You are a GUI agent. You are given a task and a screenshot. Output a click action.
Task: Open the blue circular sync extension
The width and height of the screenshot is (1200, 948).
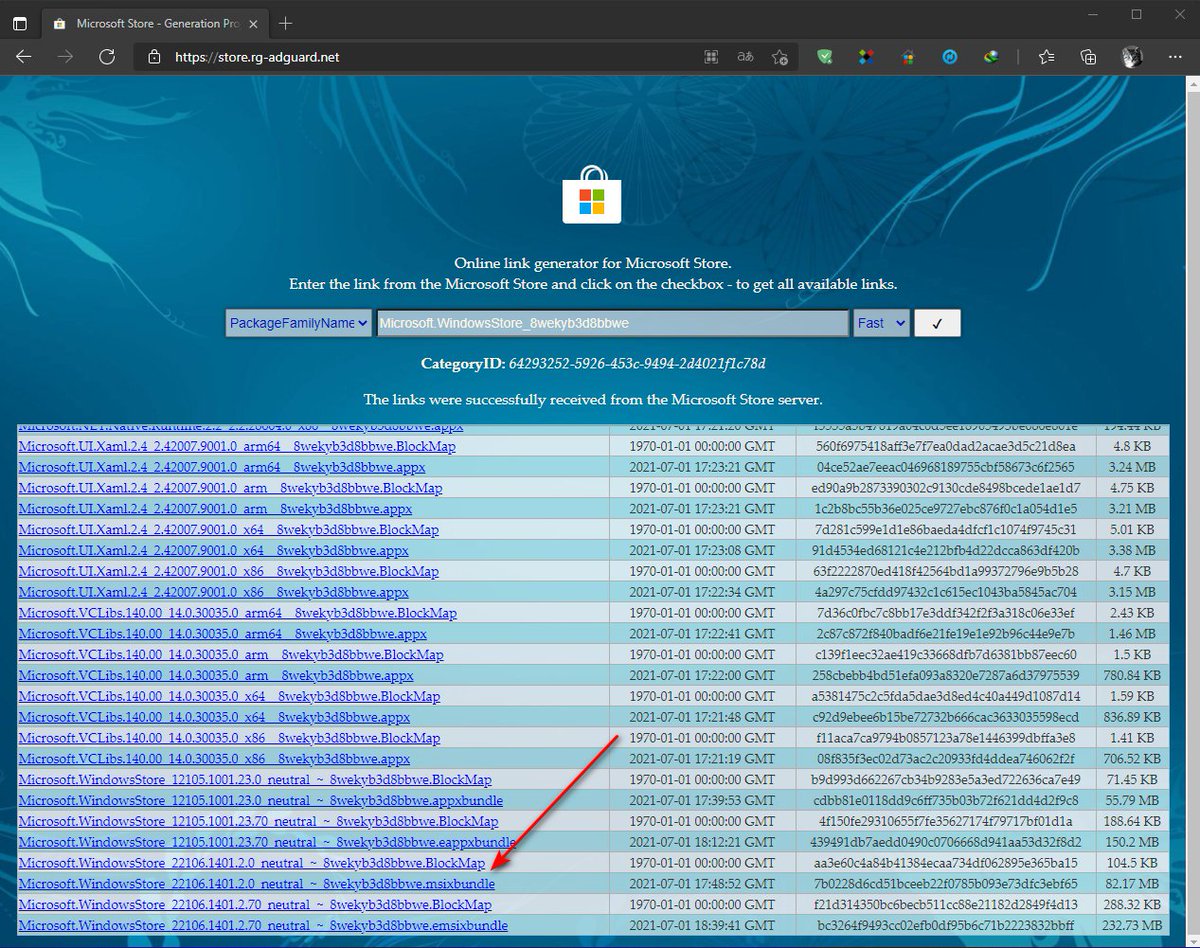(x=950, y=57)
